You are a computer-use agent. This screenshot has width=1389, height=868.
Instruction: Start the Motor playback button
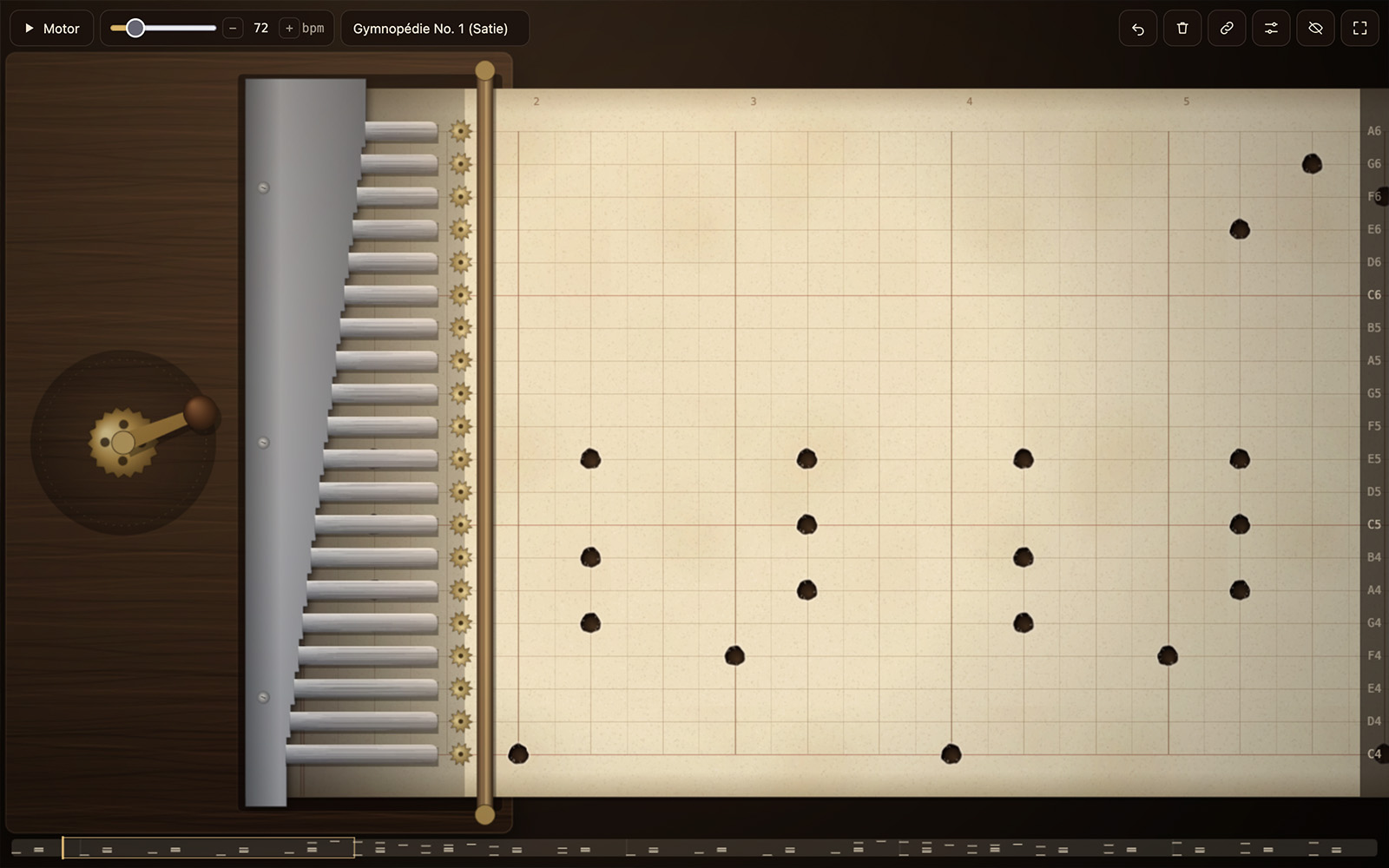coord(52,29)
